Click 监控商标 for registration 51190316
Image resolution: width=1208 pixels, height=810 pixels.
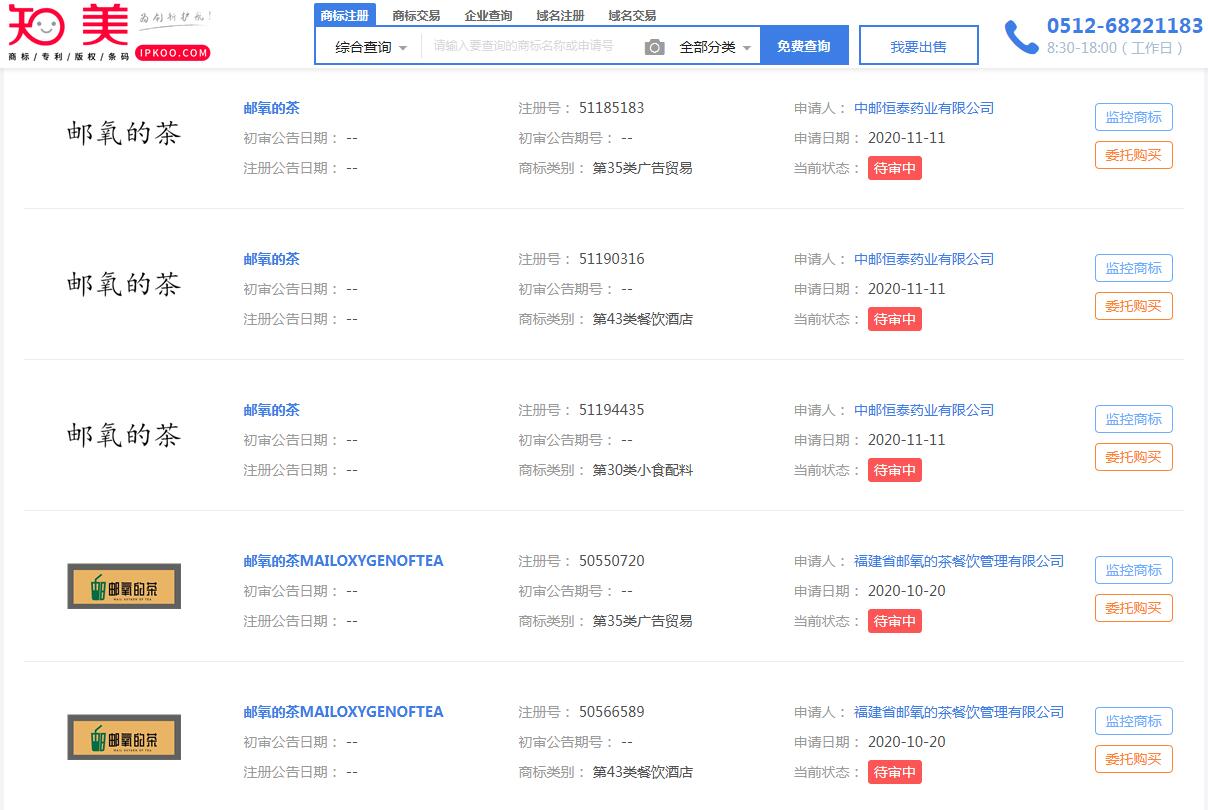click(x=1134, y=268)
